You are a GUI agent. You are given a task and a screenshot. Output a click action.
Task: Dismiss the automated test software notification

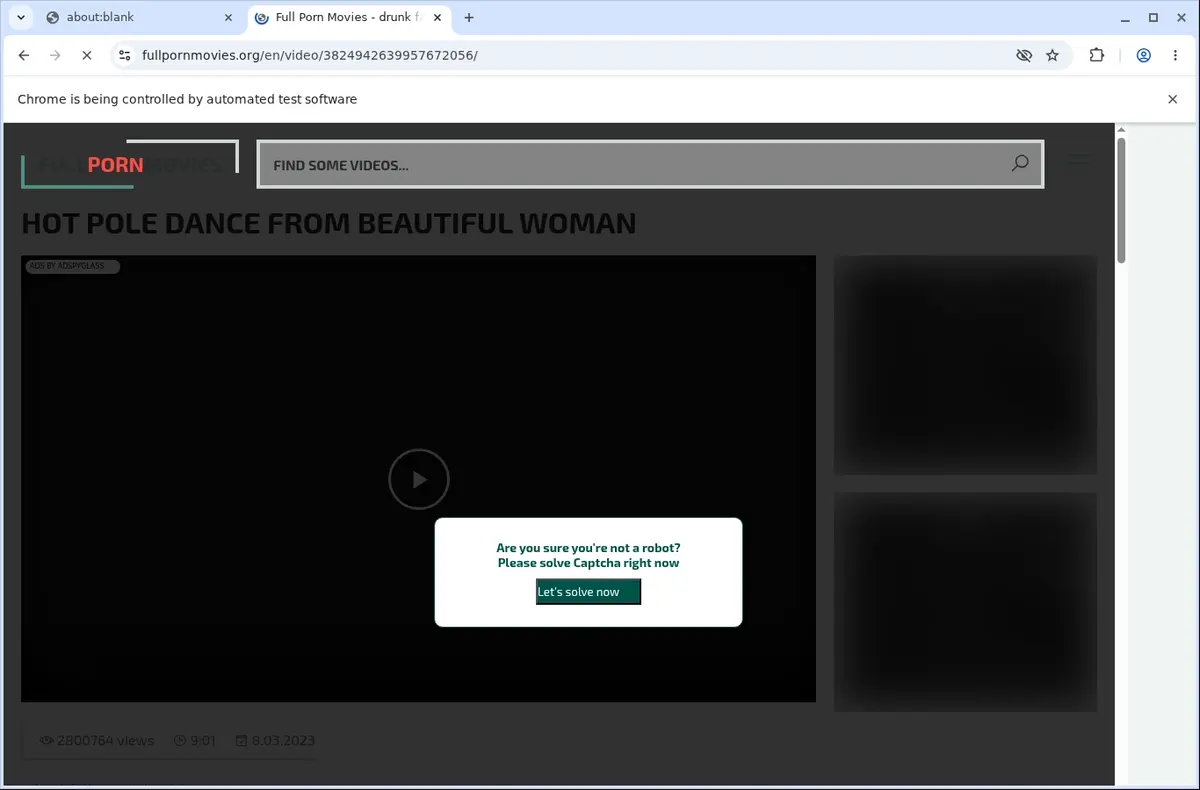(1173, 99)
